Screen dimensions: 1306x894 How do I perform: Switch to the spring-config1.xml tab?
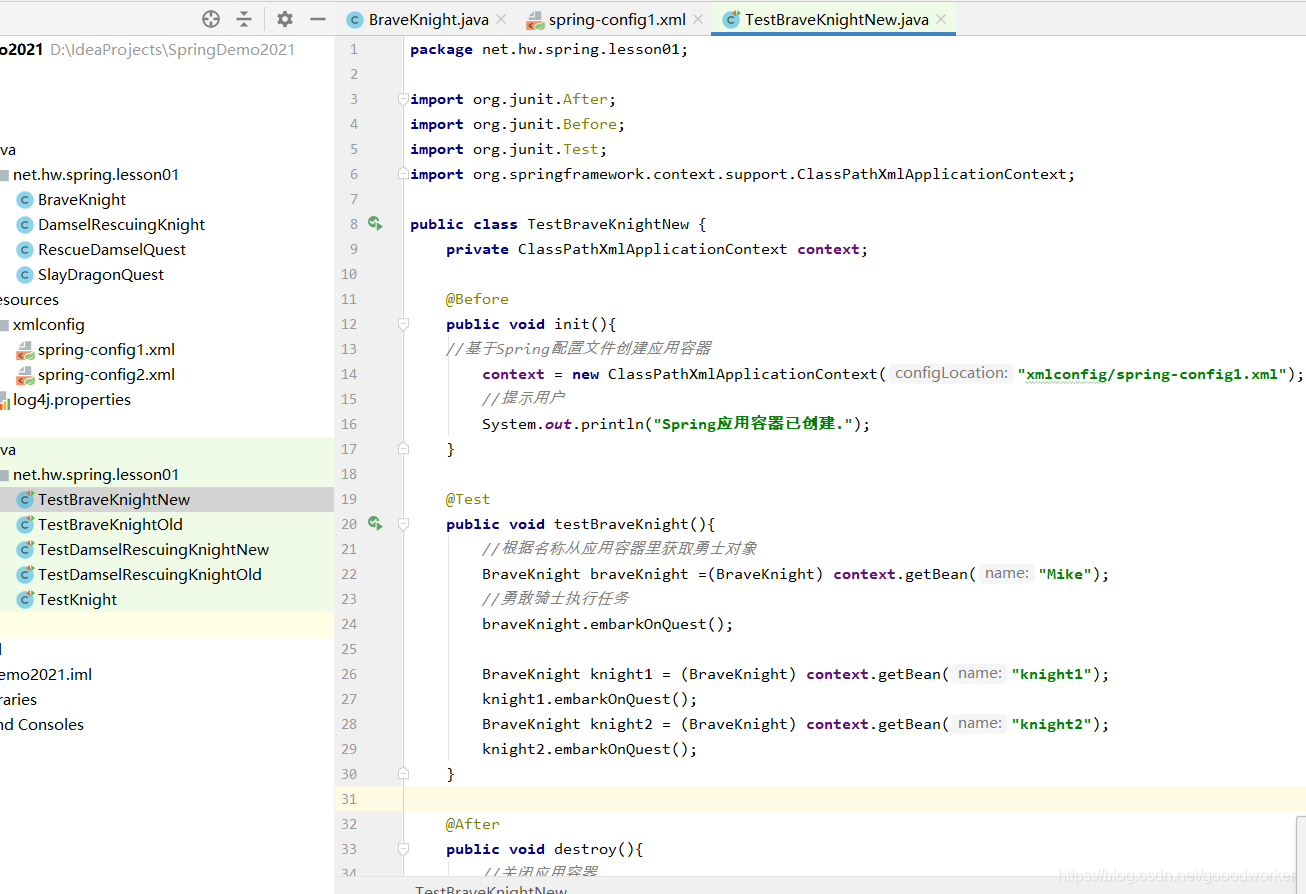[x=616, y=20]
